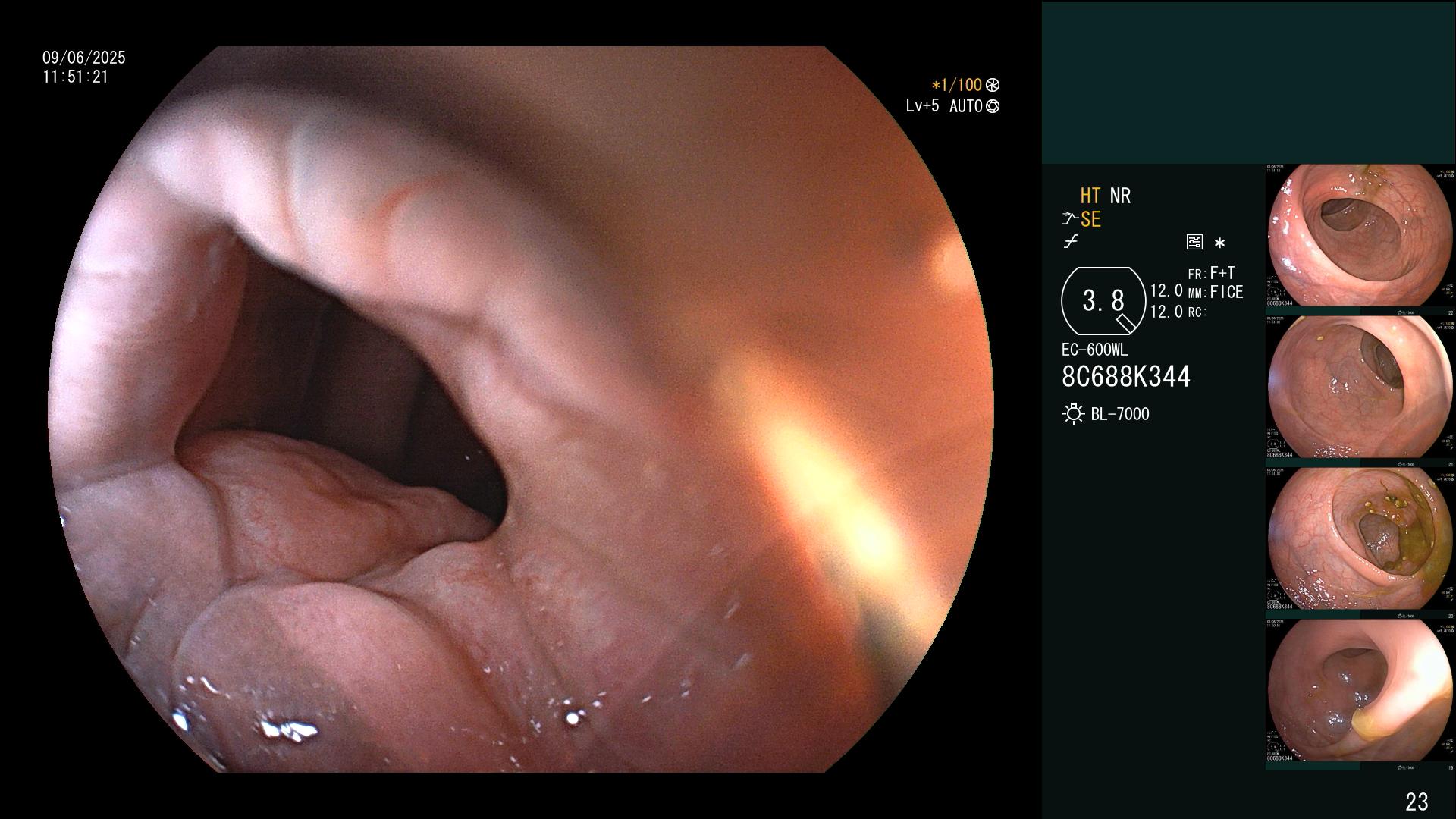Open the second thumbnail numbered 21

(x=1360, y=388)
